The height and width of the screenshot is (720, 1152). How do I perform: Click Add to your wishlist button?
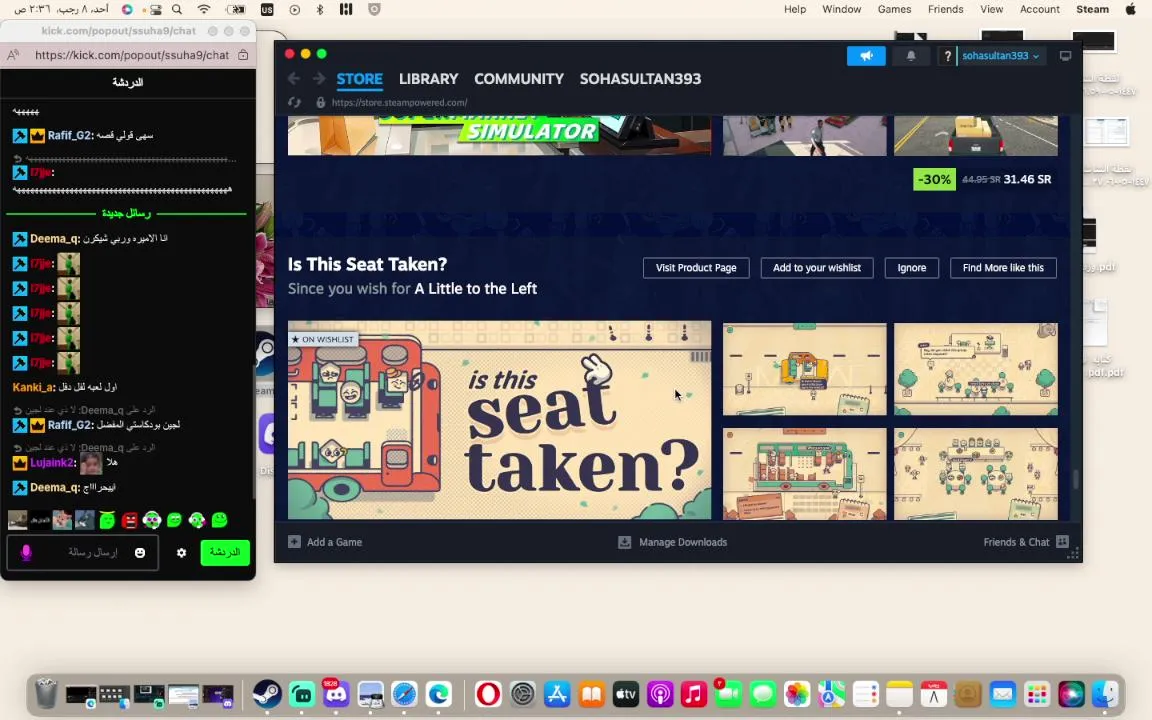(816, 268)
